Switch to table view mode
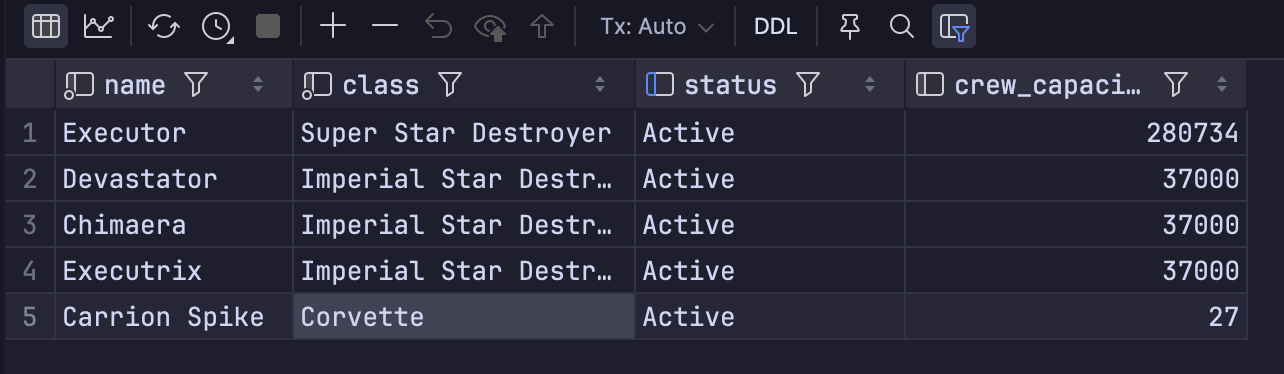The image size is (1284, 374). pos(46,27)
